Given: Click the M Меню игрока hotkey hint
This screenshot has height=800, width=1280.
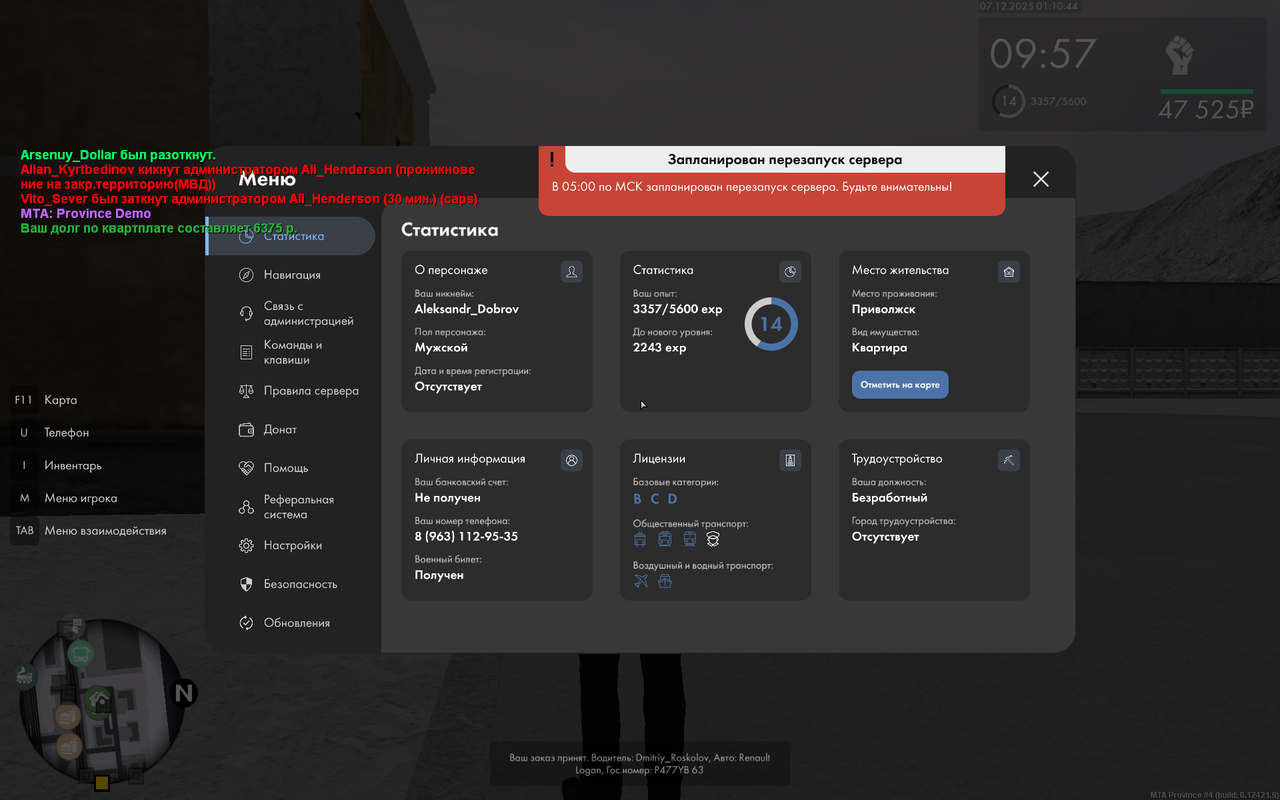Looking at the screenshot, I should [x=65, y=498].
